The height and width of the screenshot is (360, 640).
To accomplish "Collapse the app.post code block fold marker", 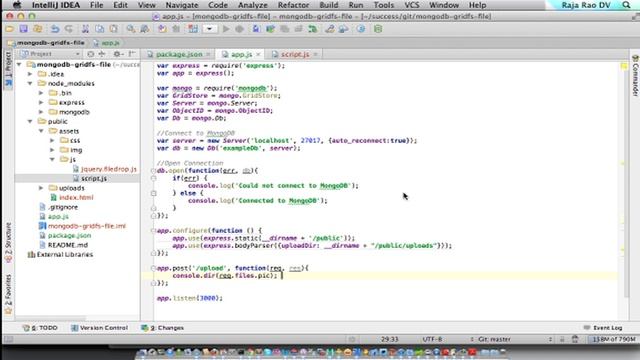I will coord(153,268).
